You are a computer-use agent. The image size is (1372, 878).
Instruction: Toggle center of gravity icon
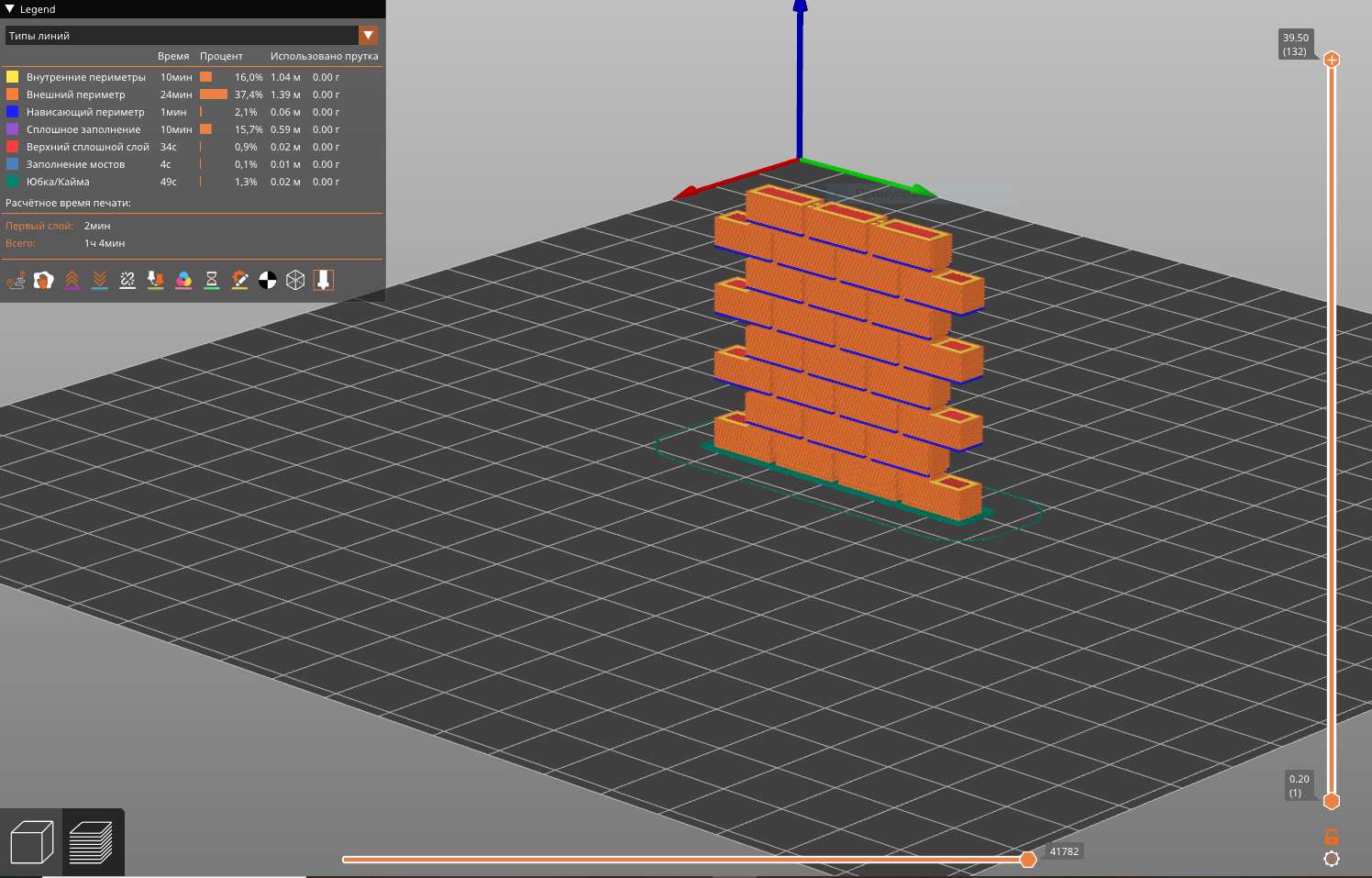point(268,280)
